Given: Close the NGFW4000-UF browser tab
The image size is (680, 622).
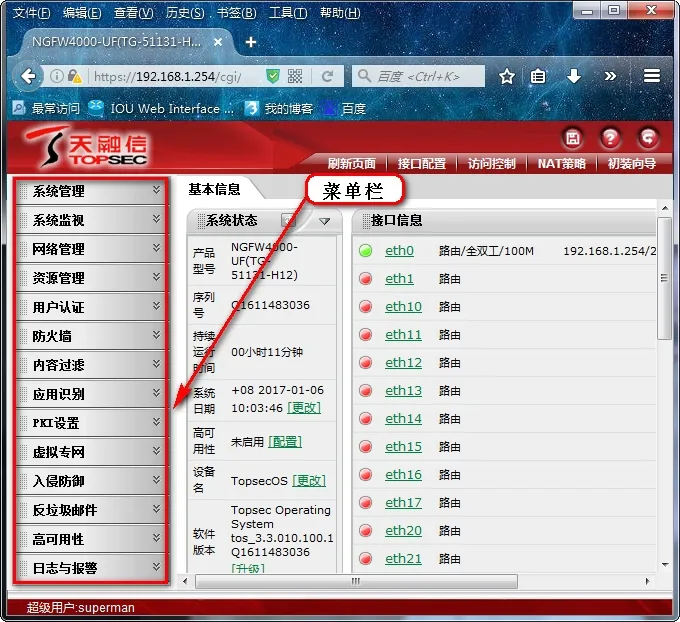Looking at the screenshot, I should [x=218, y=42].
